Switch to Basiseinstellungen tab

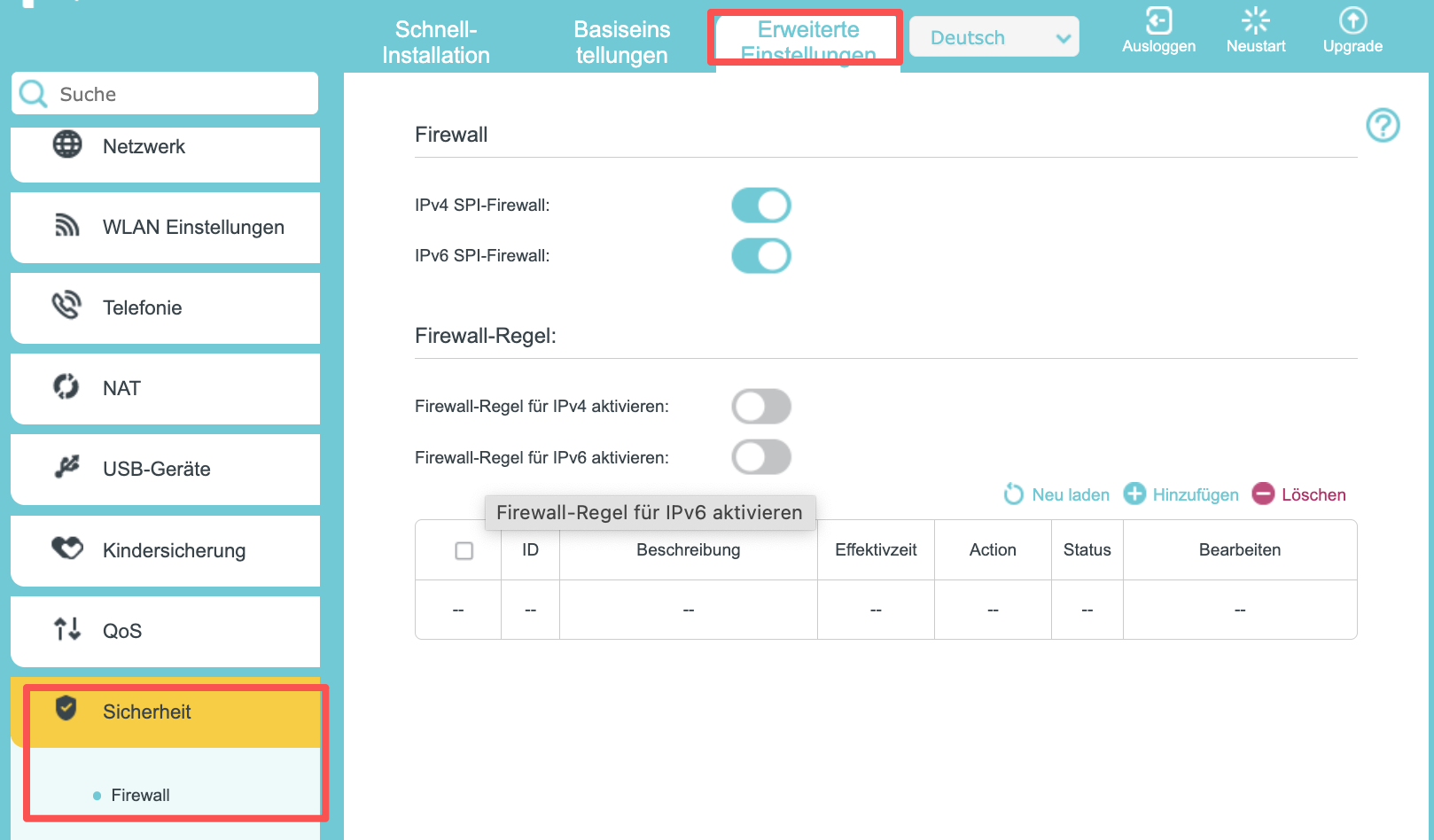[x=622, y=43]
